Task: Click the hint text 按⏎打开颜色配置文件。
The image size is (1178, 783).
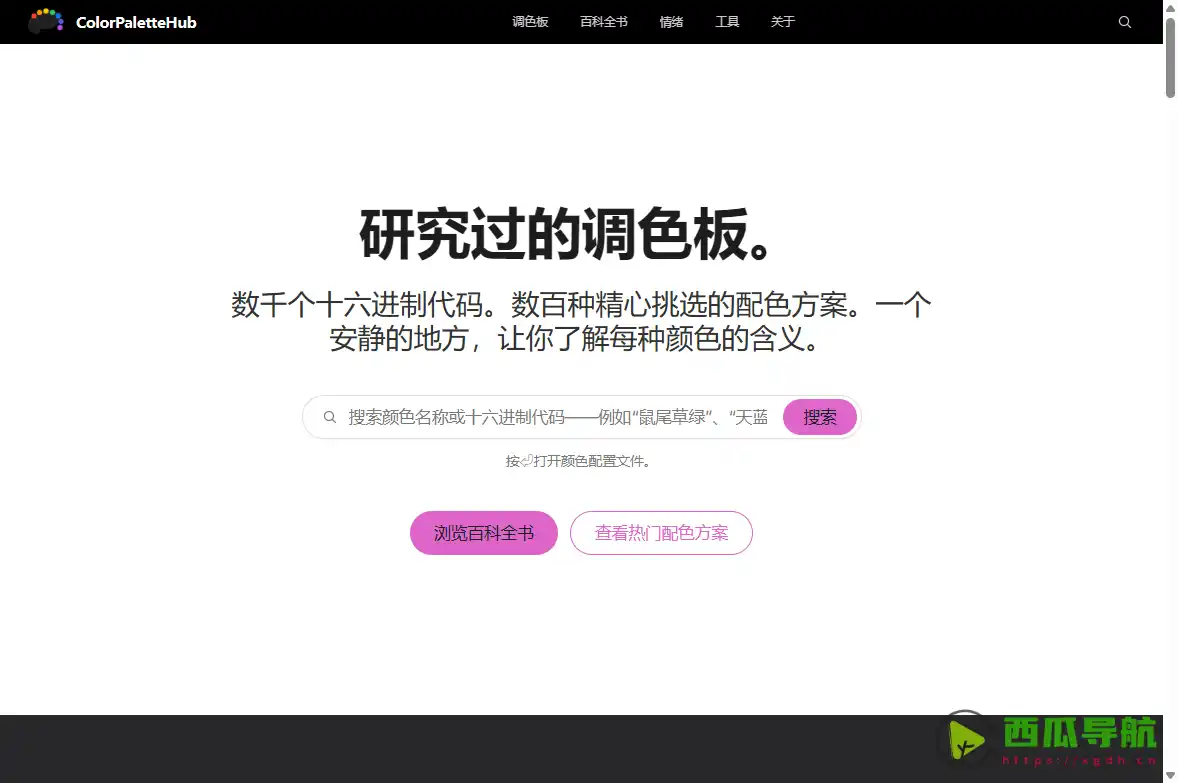Action: tap(578, 461)
